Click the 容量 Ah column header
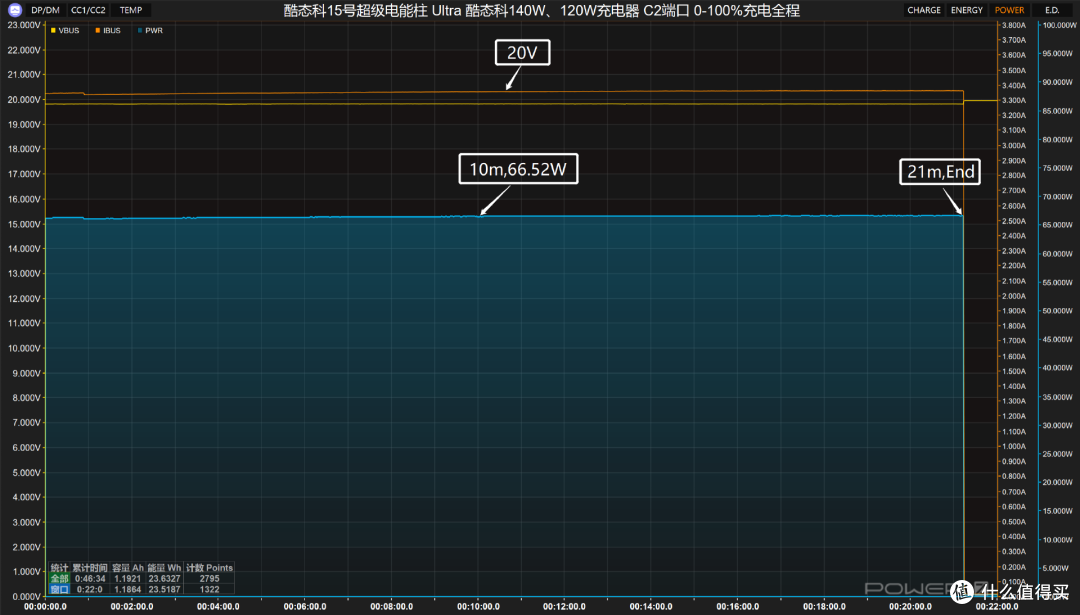 (128, 568)
